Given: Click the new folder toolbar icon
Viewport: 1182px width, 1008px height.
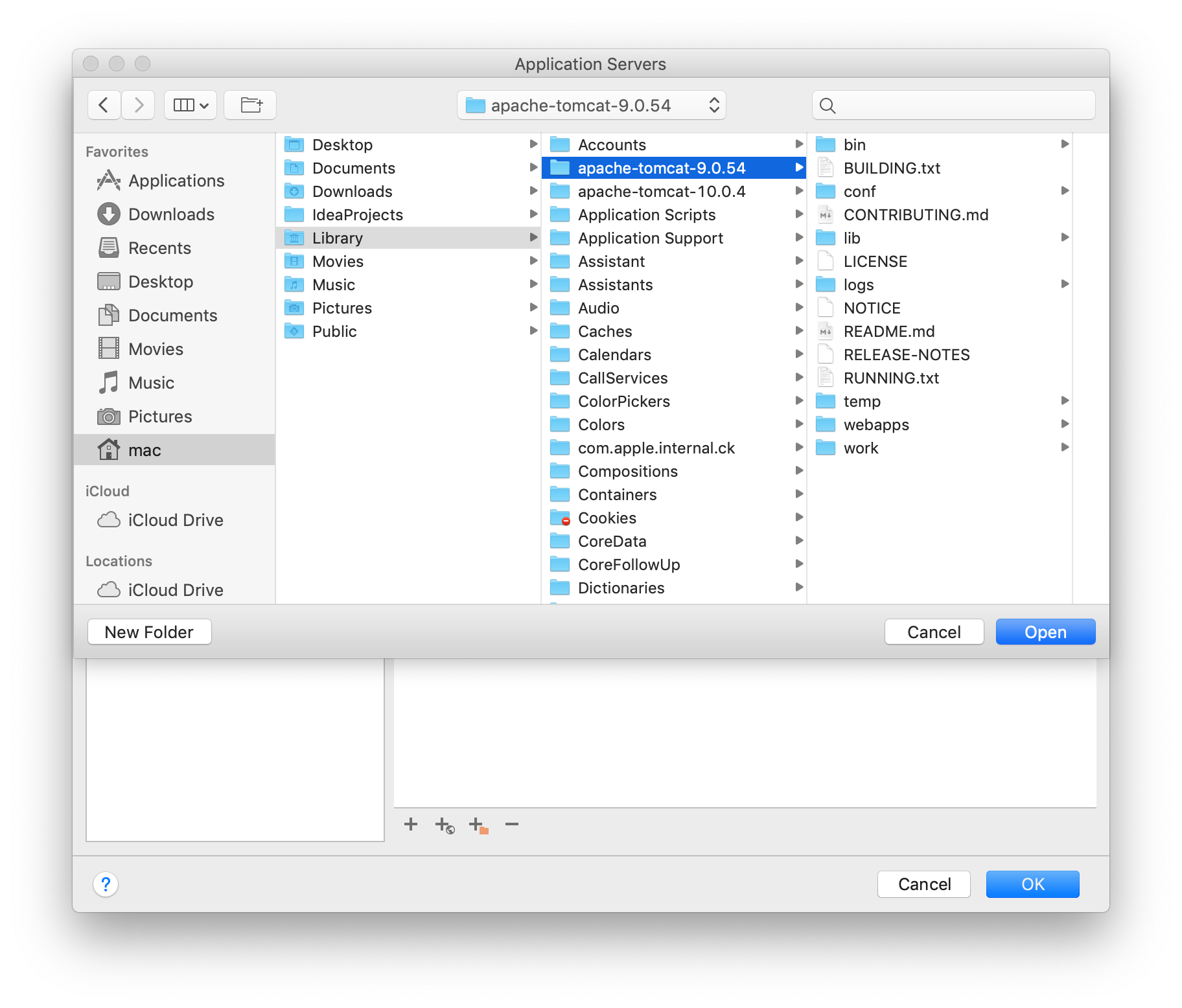Looking at the screenshot, I should coord(250,105).
